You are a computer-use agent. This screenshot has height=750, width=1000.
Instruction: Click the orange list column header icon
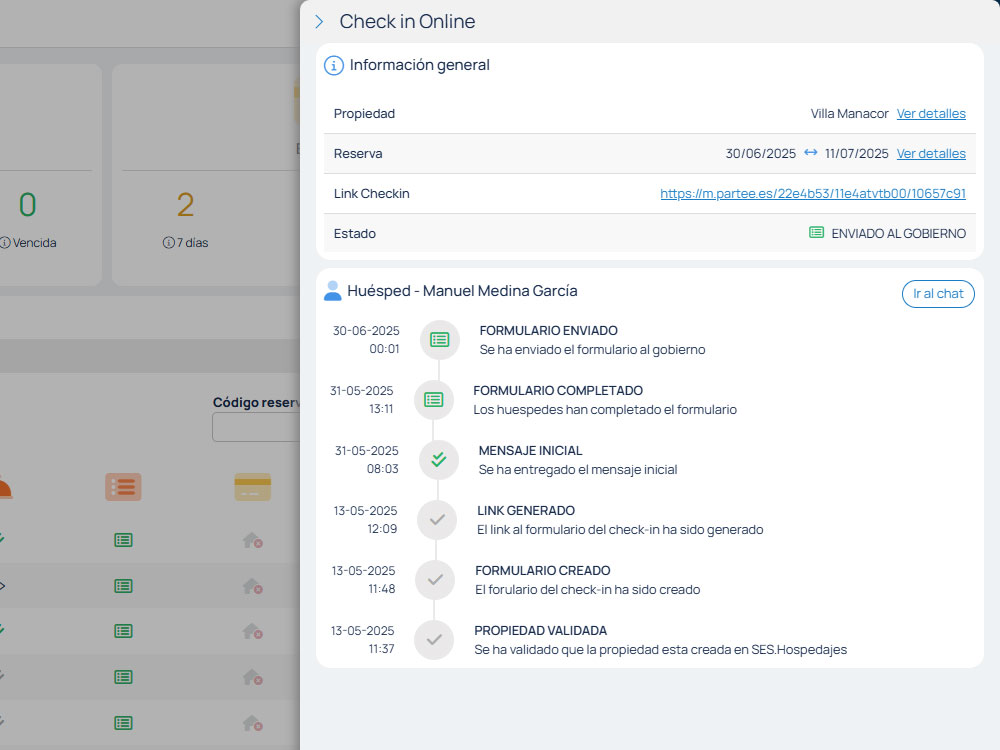[123, 487]
